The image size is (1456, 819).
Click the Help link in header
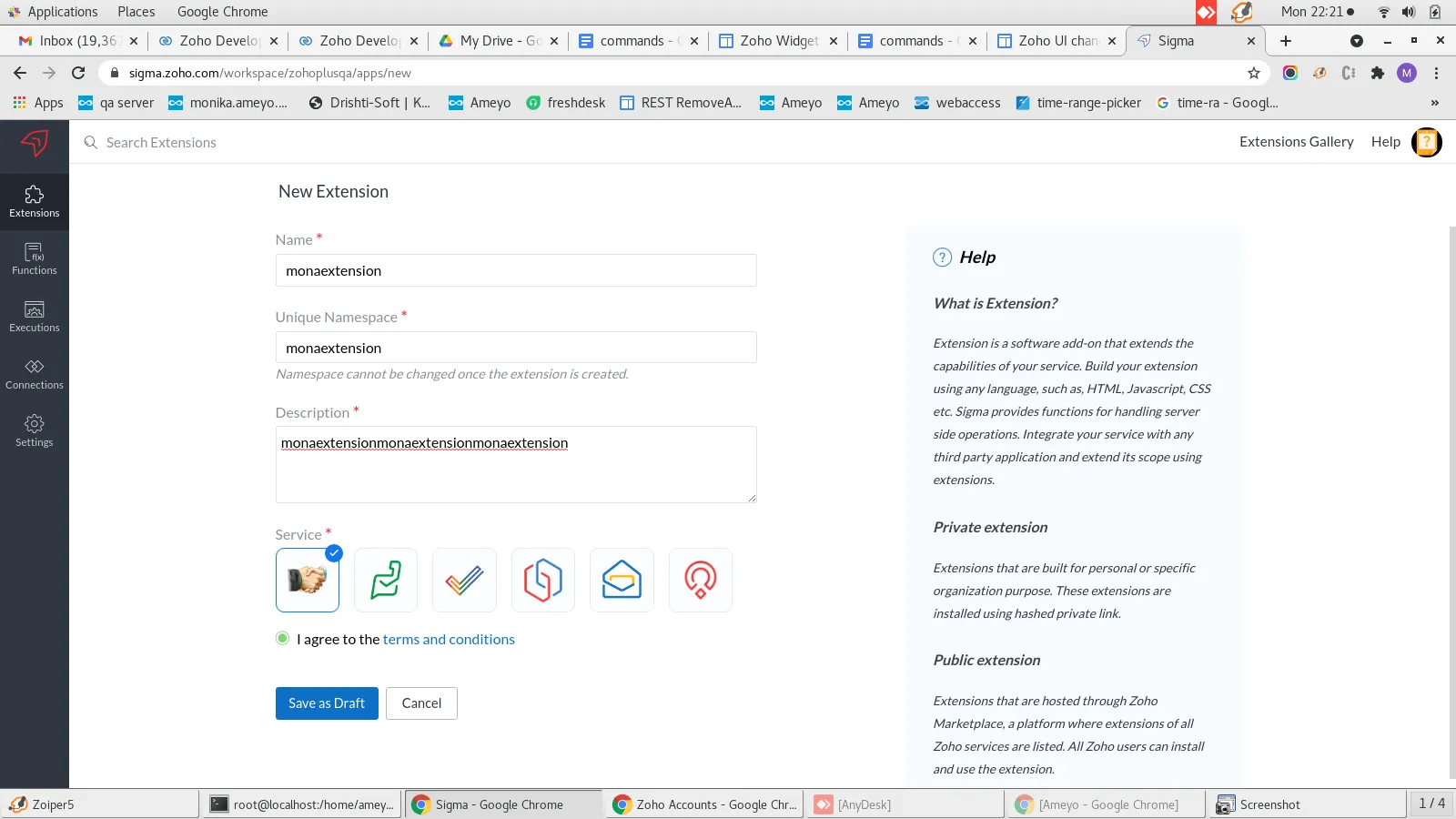(x=1385, y=142)
